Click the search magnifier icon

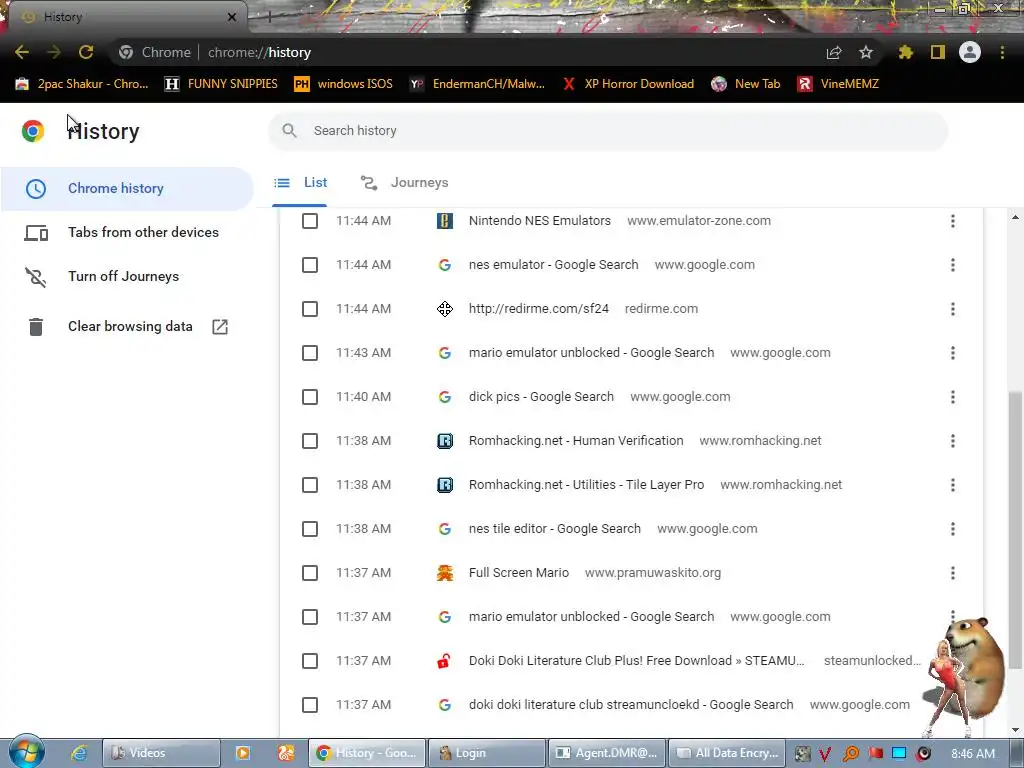point(289,131)
